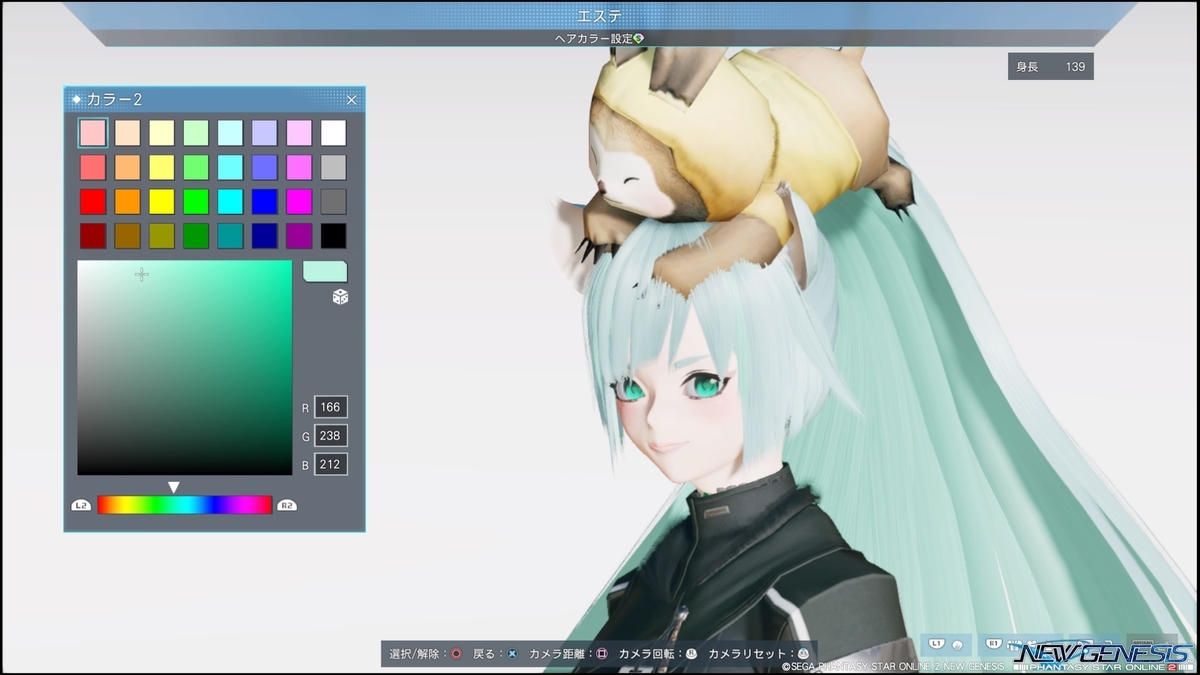Select the pale peach swatch
Image resolution: width=1200 pixels, height=675 pixels.
[x=127, y=133]
